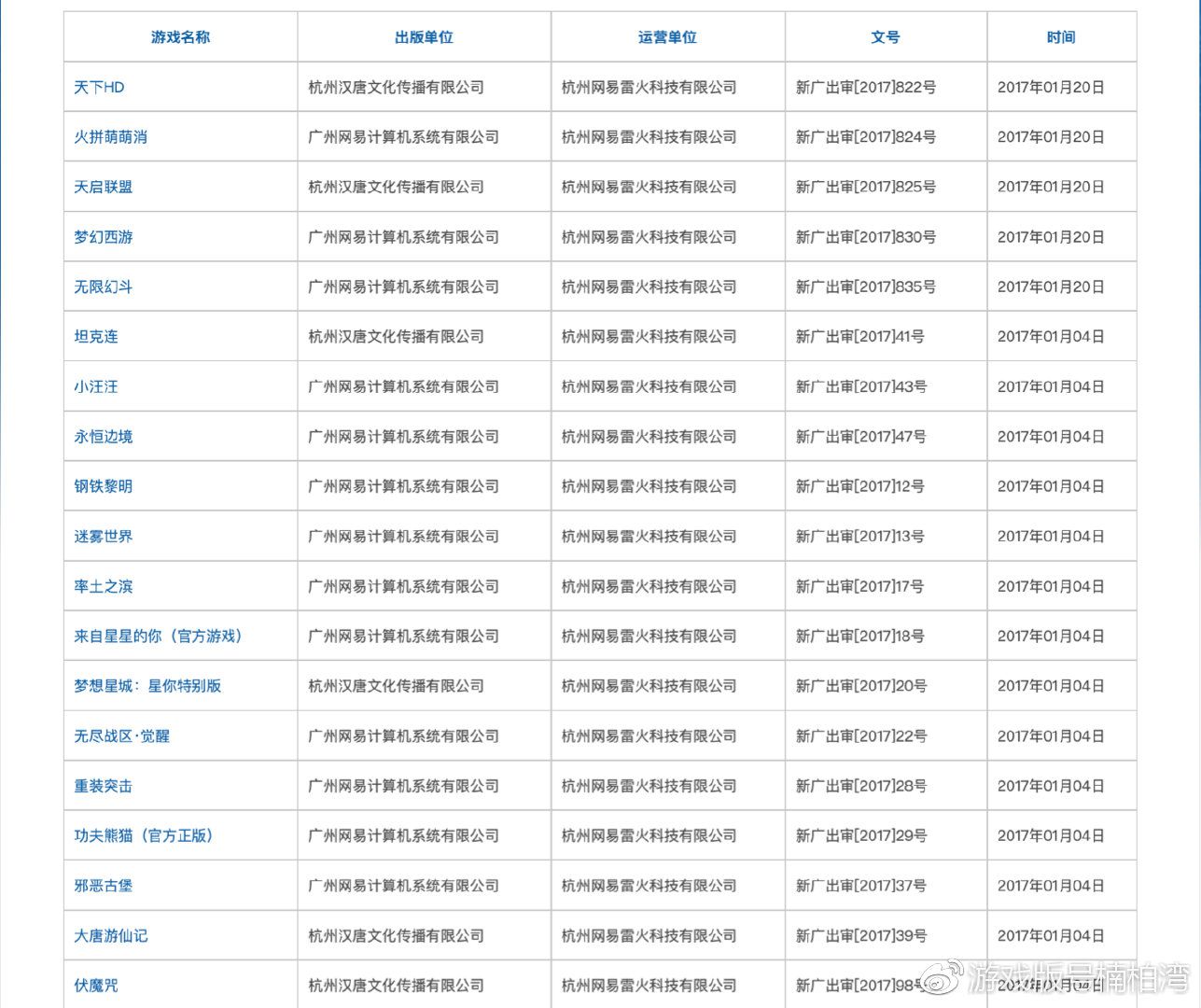This screenshot has height=1008, width=1201.
Task: Open the 邪恶古堡 game link
Action: (x=104, y=886)
